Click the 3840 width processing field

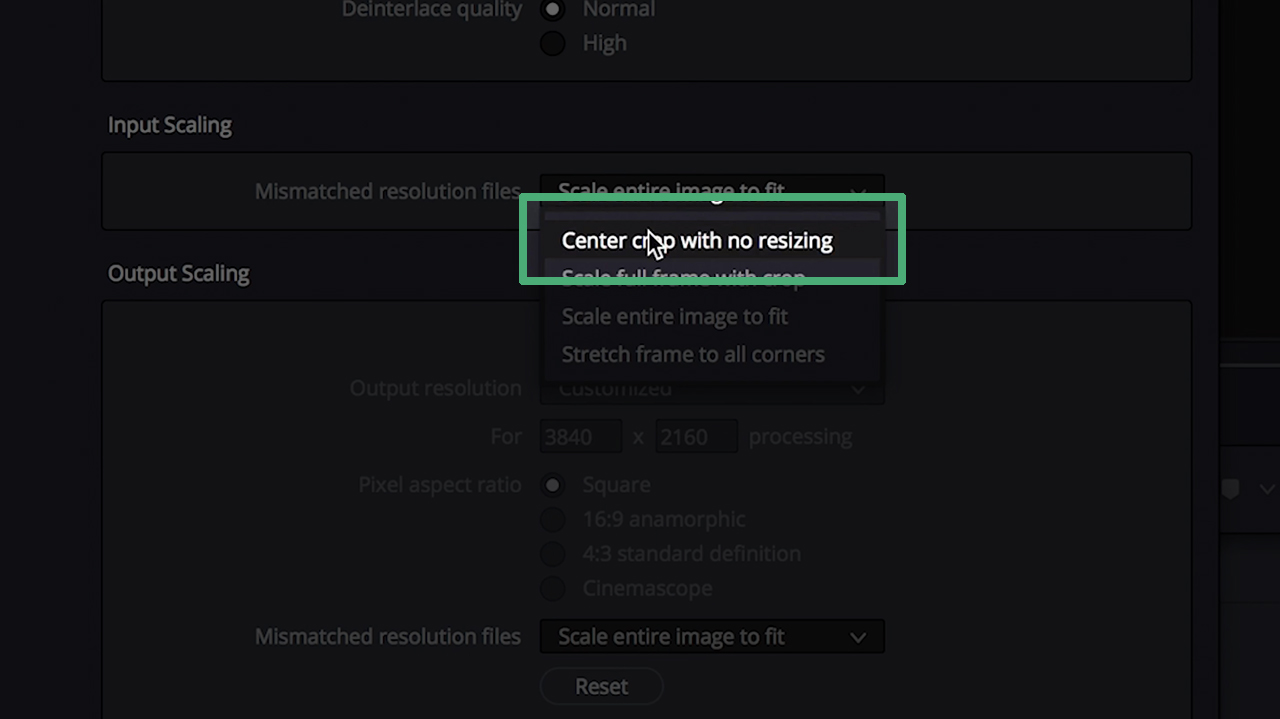(x=580, y=436)
